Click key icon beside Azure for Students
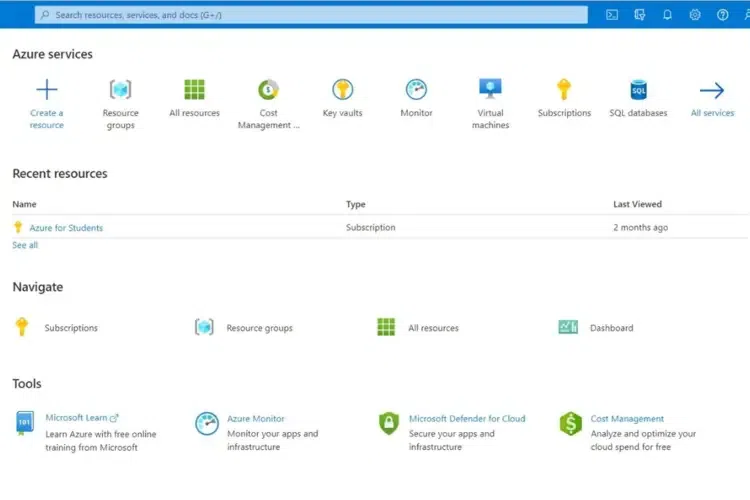This screenshot has height=500, width=750. click(x=18, y=227)
